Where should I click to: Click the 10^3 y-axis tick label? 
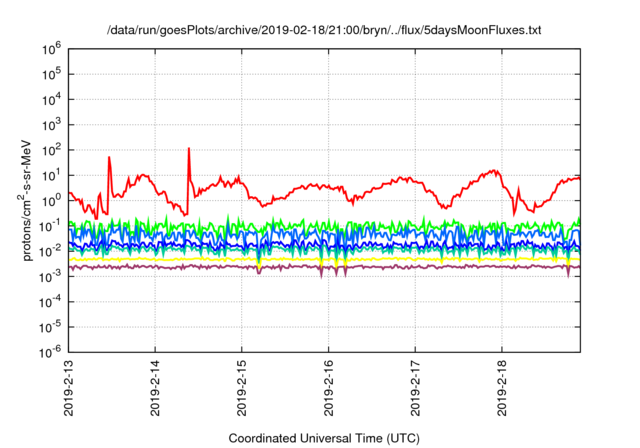point(51,125)
